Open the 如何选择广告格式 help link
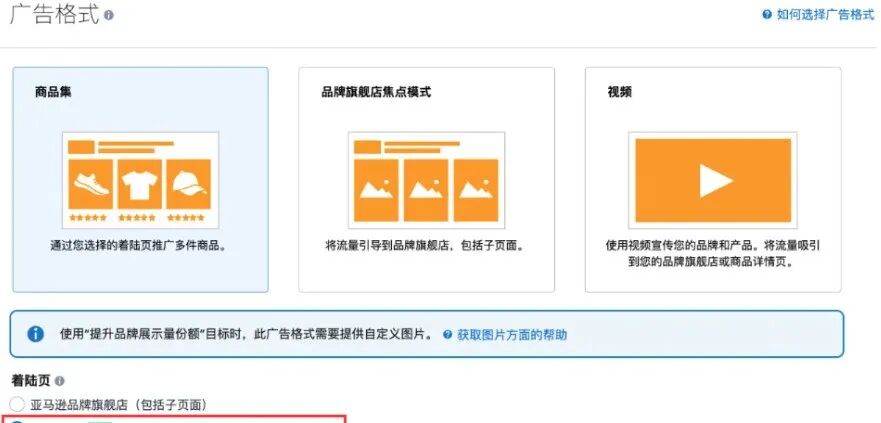 tap(825, 15)
